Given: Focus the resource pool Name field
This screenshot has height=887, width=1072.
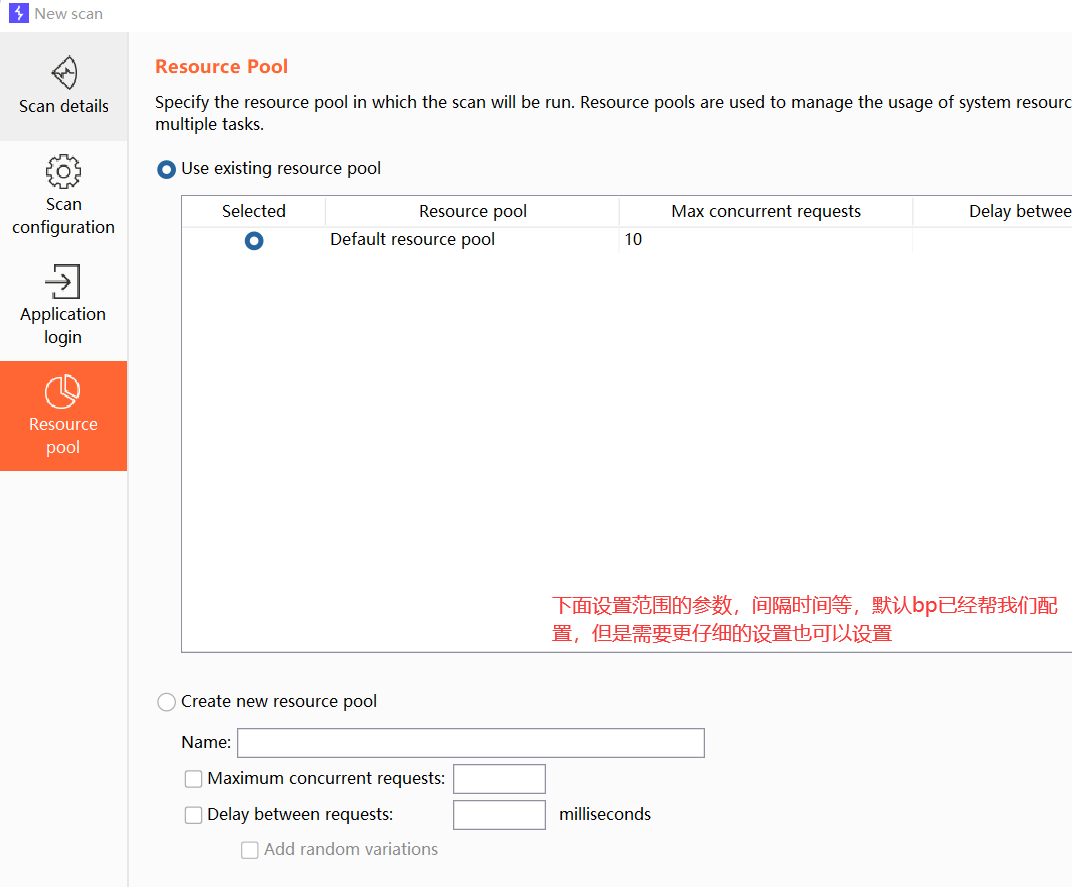Looking at the screenshot, I should (470, 743).
